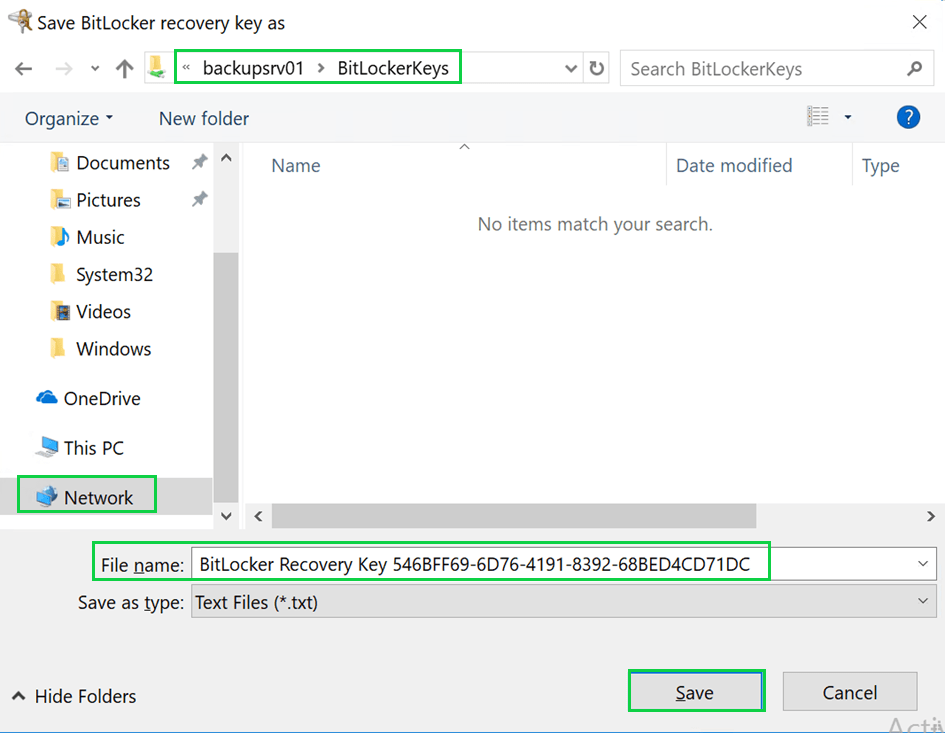Image resolution: width=945 pixels, height=733 pixels.
Task: Open OneDrive in the navigation pane
Action: point(101,398)
